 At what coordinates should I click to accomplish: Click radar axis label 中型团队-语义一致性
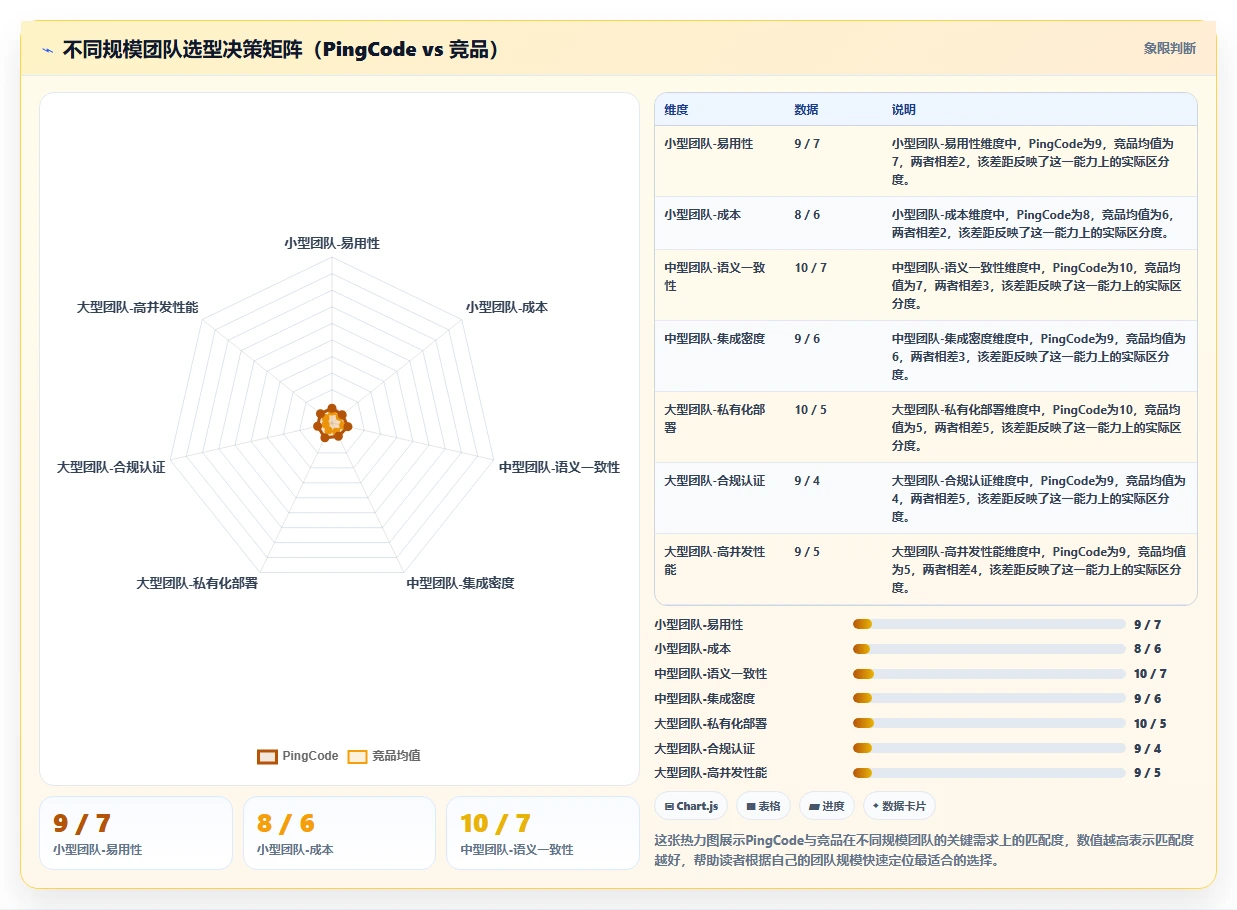pyautogui.click(x=560, y=467)
